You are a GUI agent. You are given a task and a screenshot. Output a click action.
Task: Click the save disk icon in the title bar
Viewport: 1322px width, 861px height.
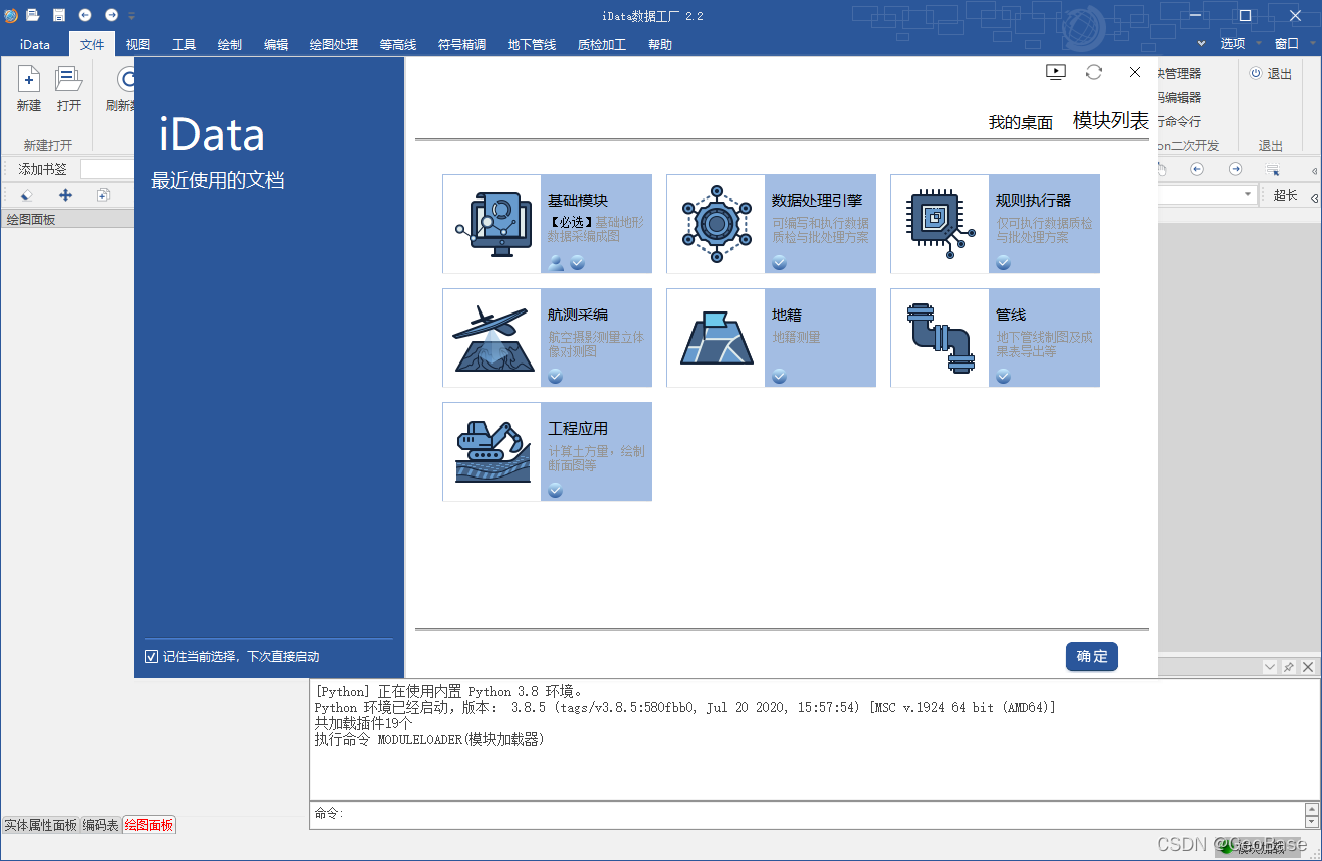[59, 15]
